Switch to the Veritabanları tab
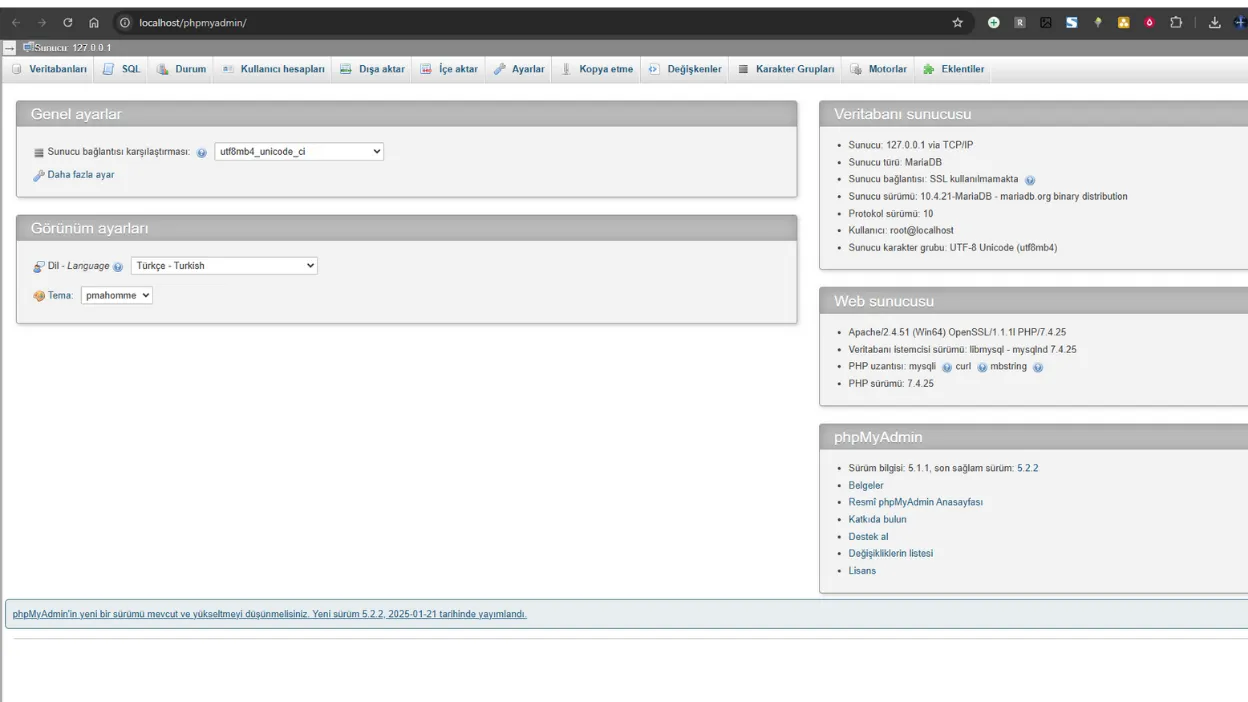Image resolution: width=1248 pixels, height=702 pixels. click(50, 69)
